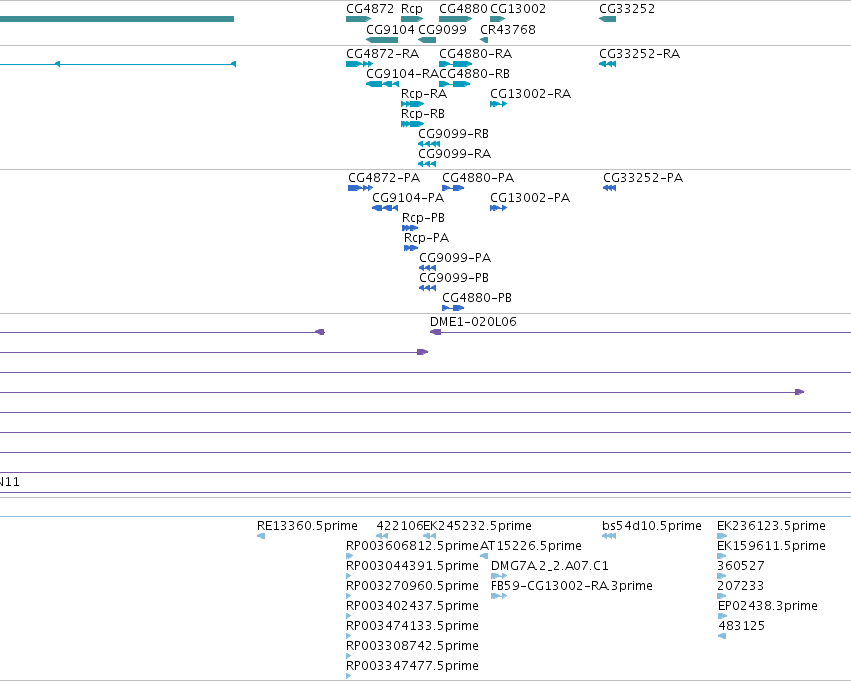Select the CG4880-RA transcript label
851x681 pixels.
click(x=475, y=54)
